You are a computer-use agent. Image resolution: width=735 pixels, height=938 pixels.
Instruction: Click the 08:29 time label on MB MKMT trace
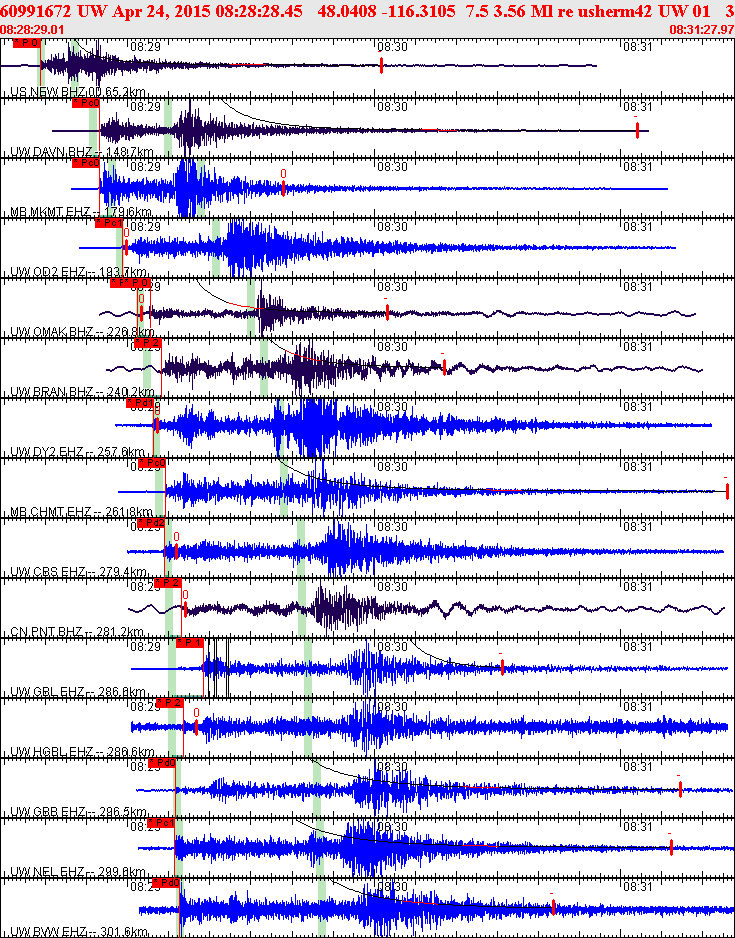point(145,166)
